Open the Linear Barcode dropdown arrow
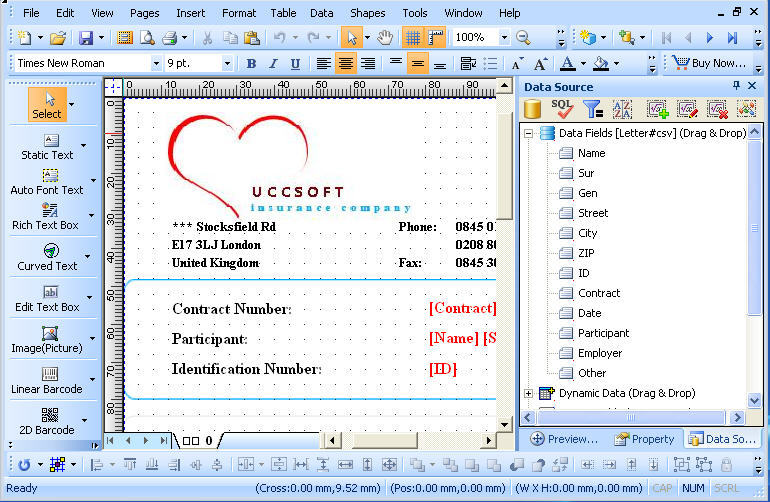 (x=92, y=379)
